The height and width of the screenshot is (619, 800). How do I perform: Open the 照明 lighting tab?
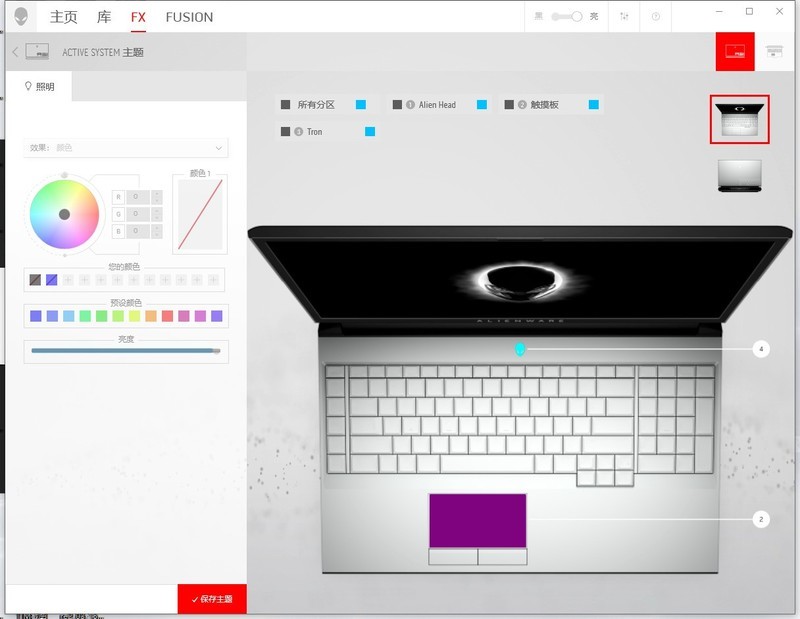tap(39, 86)
